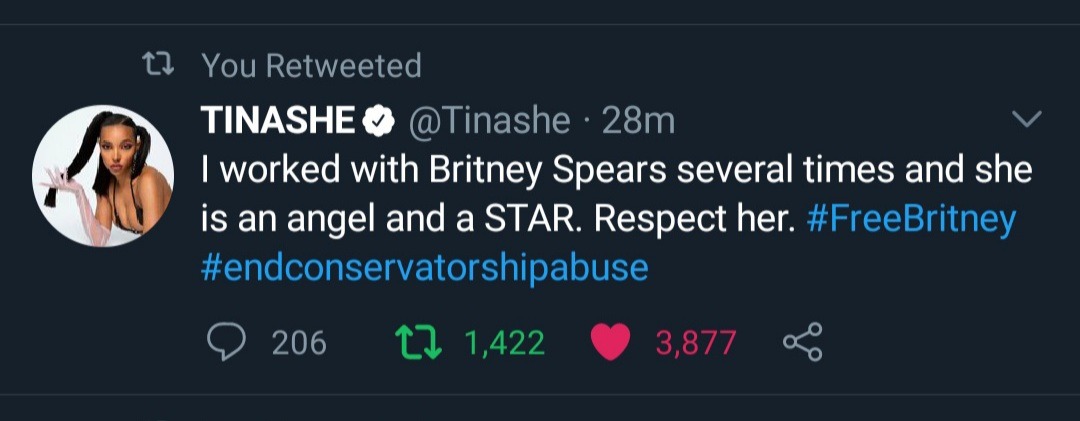Click the small retweet icon beside You Retweeted
This screenshot has width=1080, height=421.
pos(159,66)
